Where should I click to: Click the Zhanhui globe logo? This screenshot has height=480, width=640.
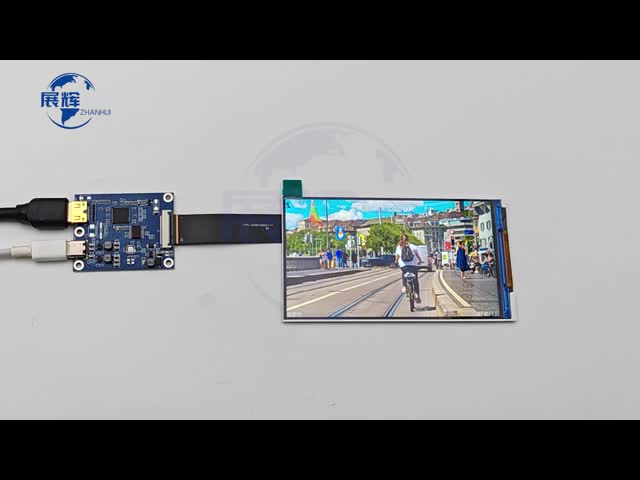click(76, 101)
